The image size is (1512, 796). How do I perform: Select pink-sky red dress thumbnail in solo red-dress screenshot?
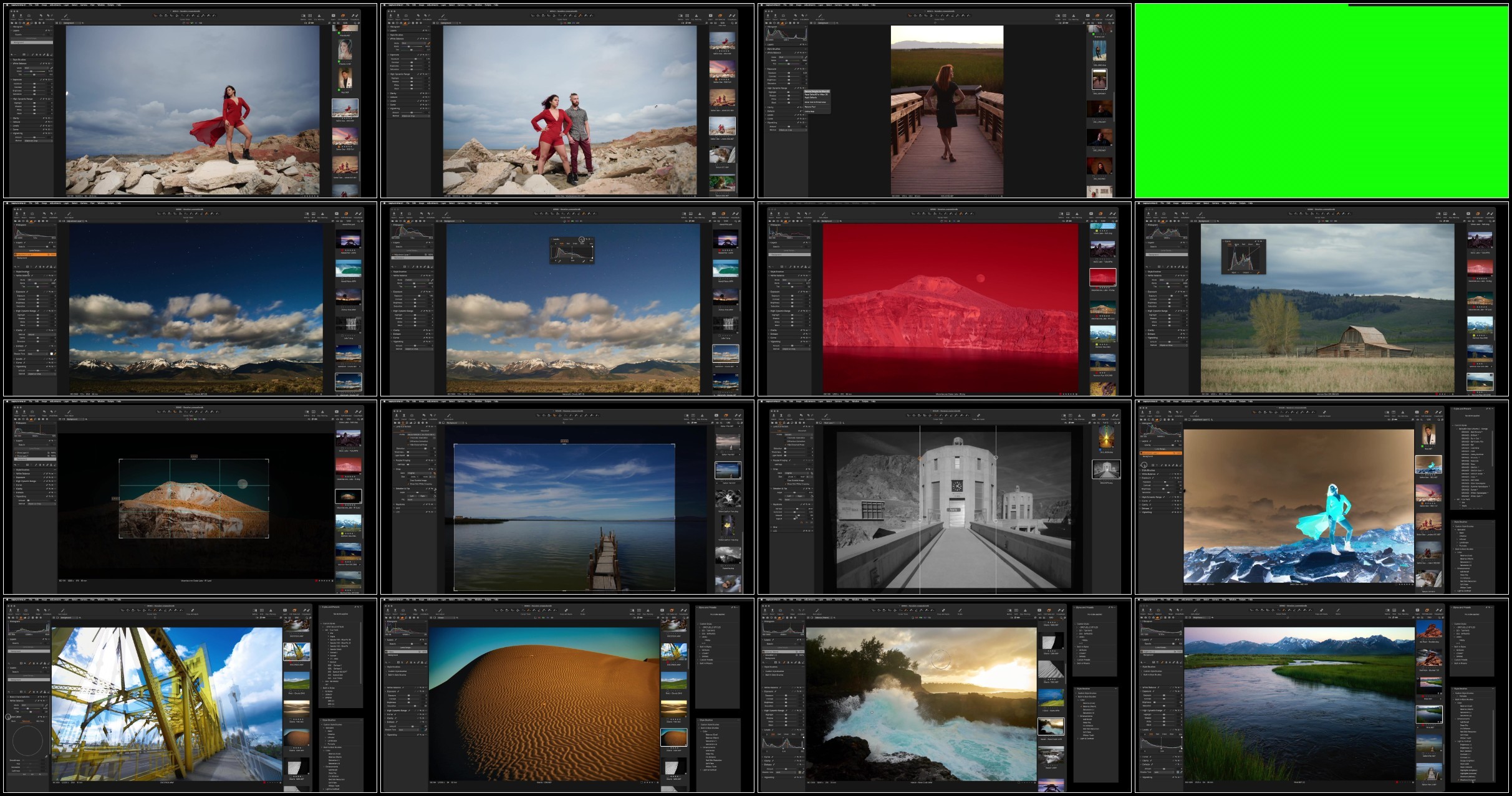[x=345, y=136]
